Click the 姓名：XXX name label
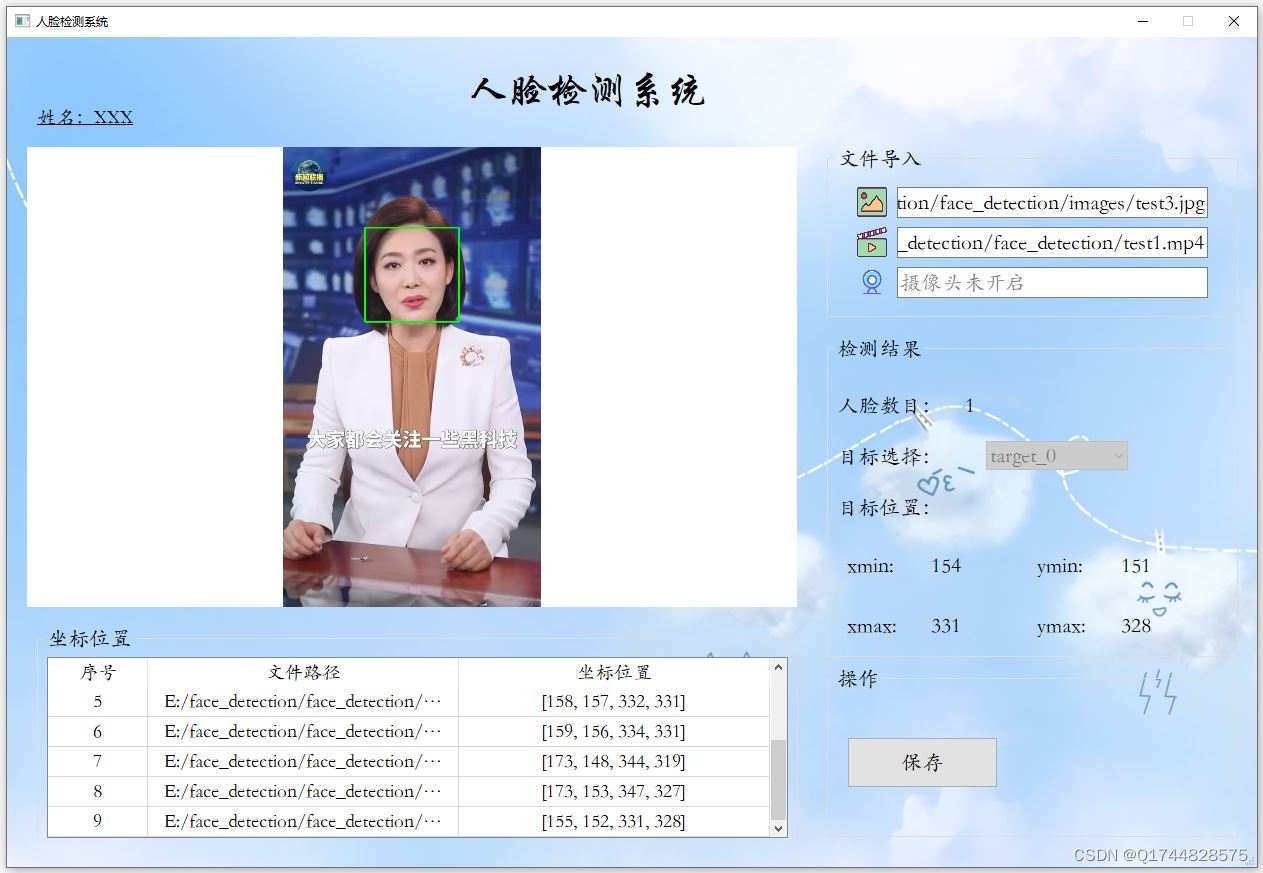Image resolution: width=1263 pixels, height=873 pixels. [x=85, y=117]
